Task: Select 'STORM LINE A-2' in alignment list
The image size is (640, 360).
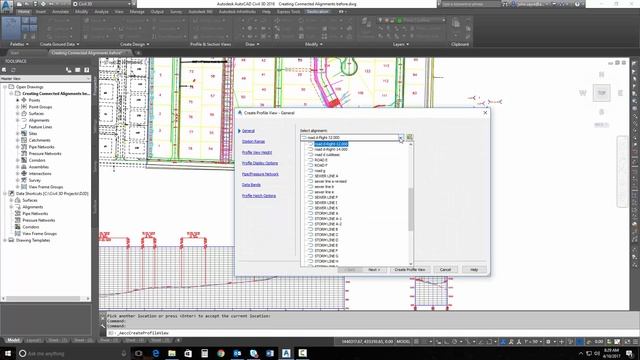Action: [328, 224]
